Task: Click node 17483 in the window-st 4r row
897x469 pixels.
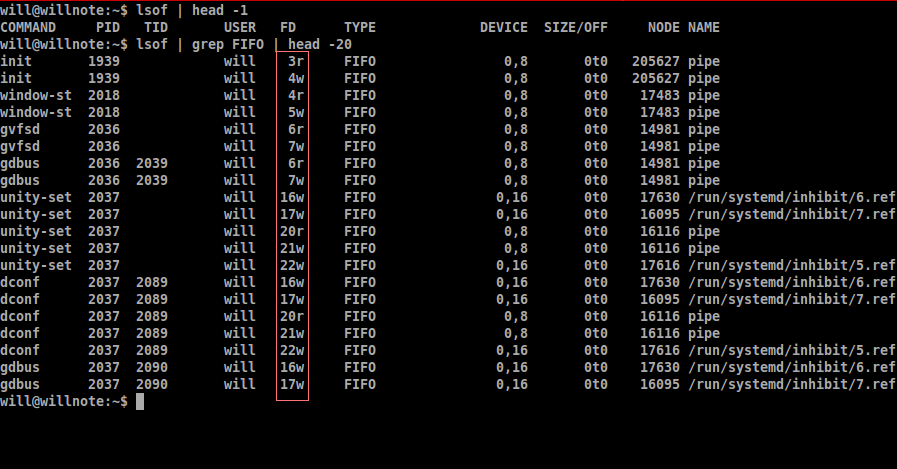Action: point(660,96)
